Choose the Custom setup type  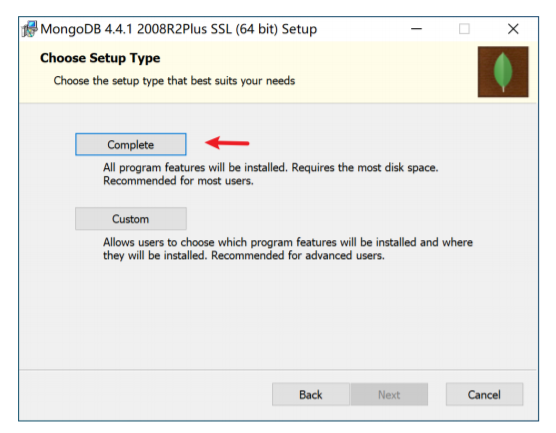coord(130,219)
